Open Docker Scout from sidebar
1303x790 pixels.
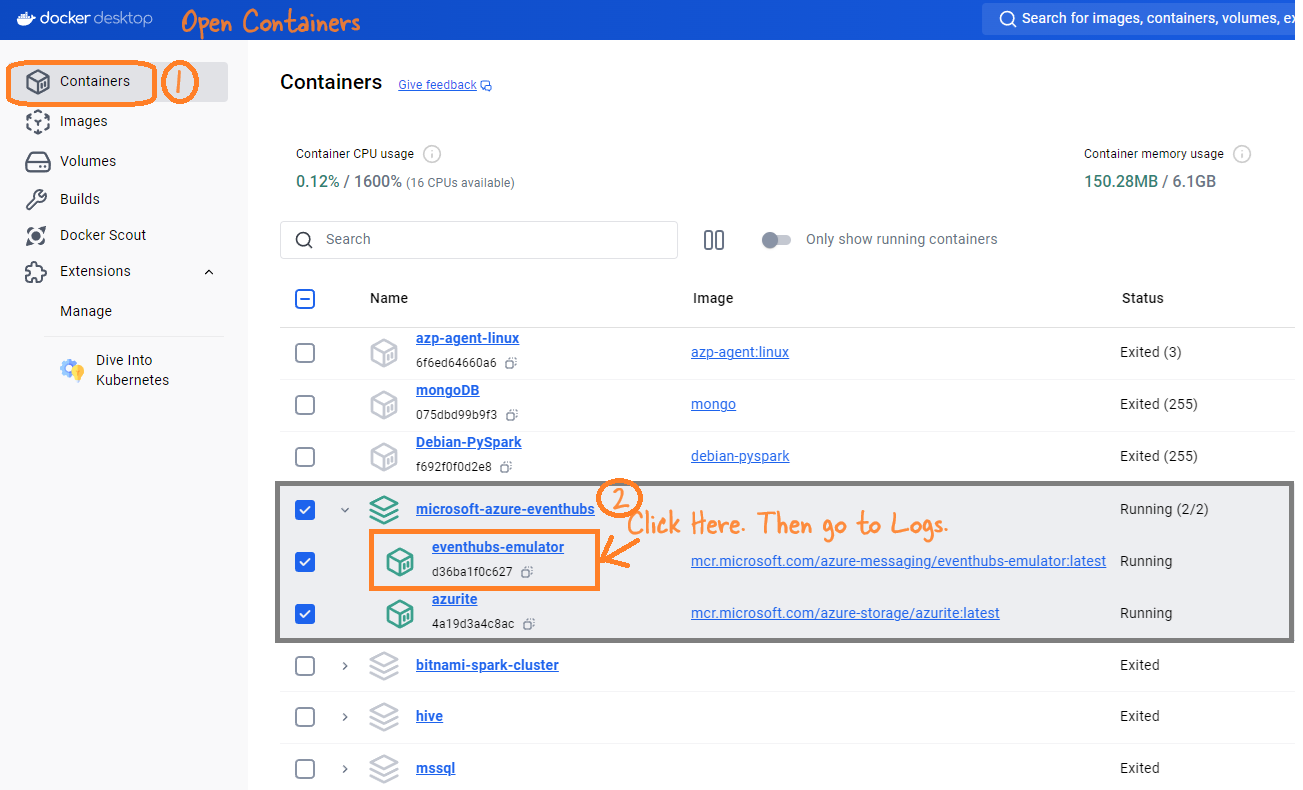pos(102,235)
